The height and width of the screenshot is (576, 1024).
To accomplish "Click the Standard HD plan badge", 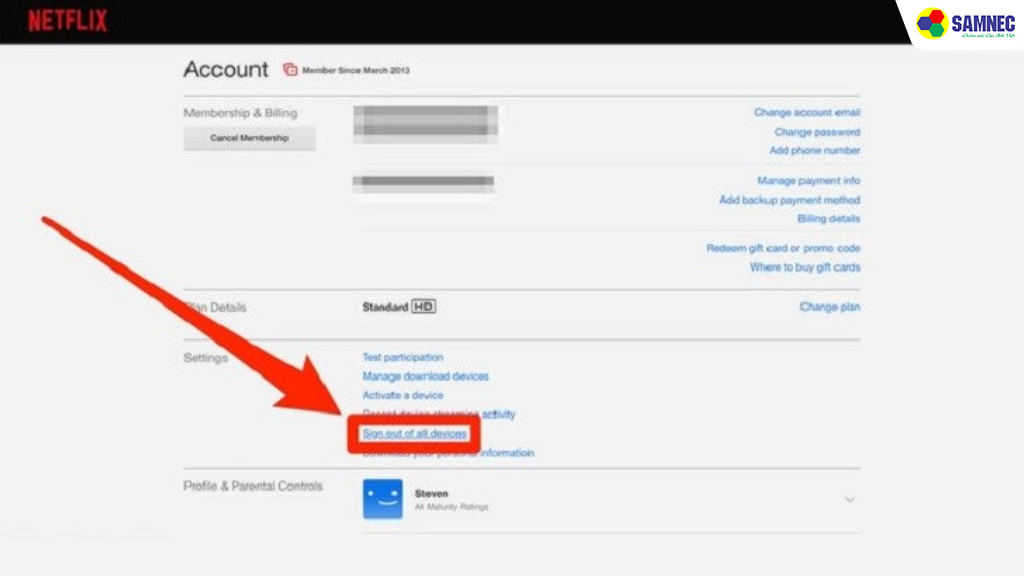I will [x=398, y=307].
